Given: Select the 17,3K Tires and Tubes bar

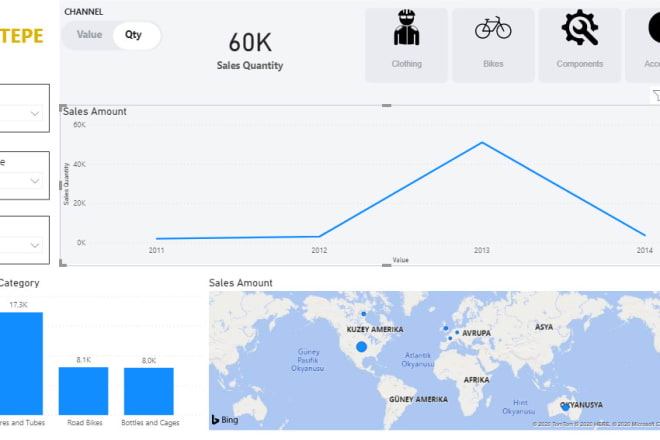Looking at the screenshot, I should 21,363.
